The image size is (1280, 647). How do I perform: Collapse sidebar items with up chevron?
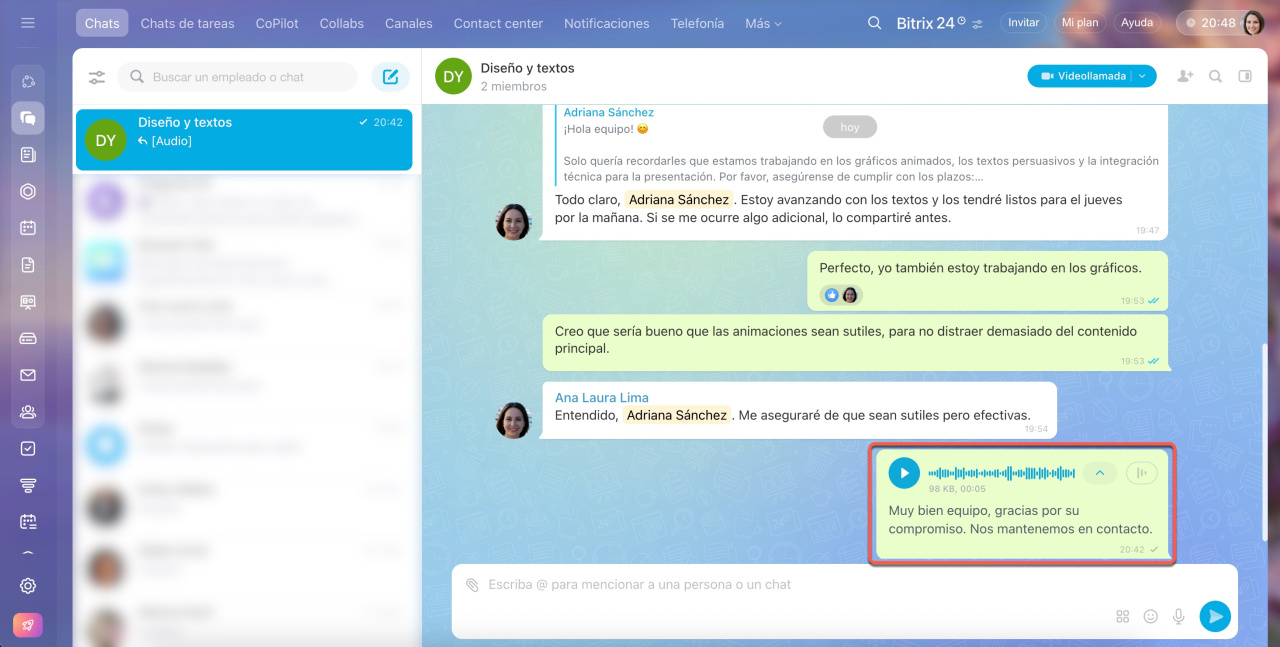[28, 552]
